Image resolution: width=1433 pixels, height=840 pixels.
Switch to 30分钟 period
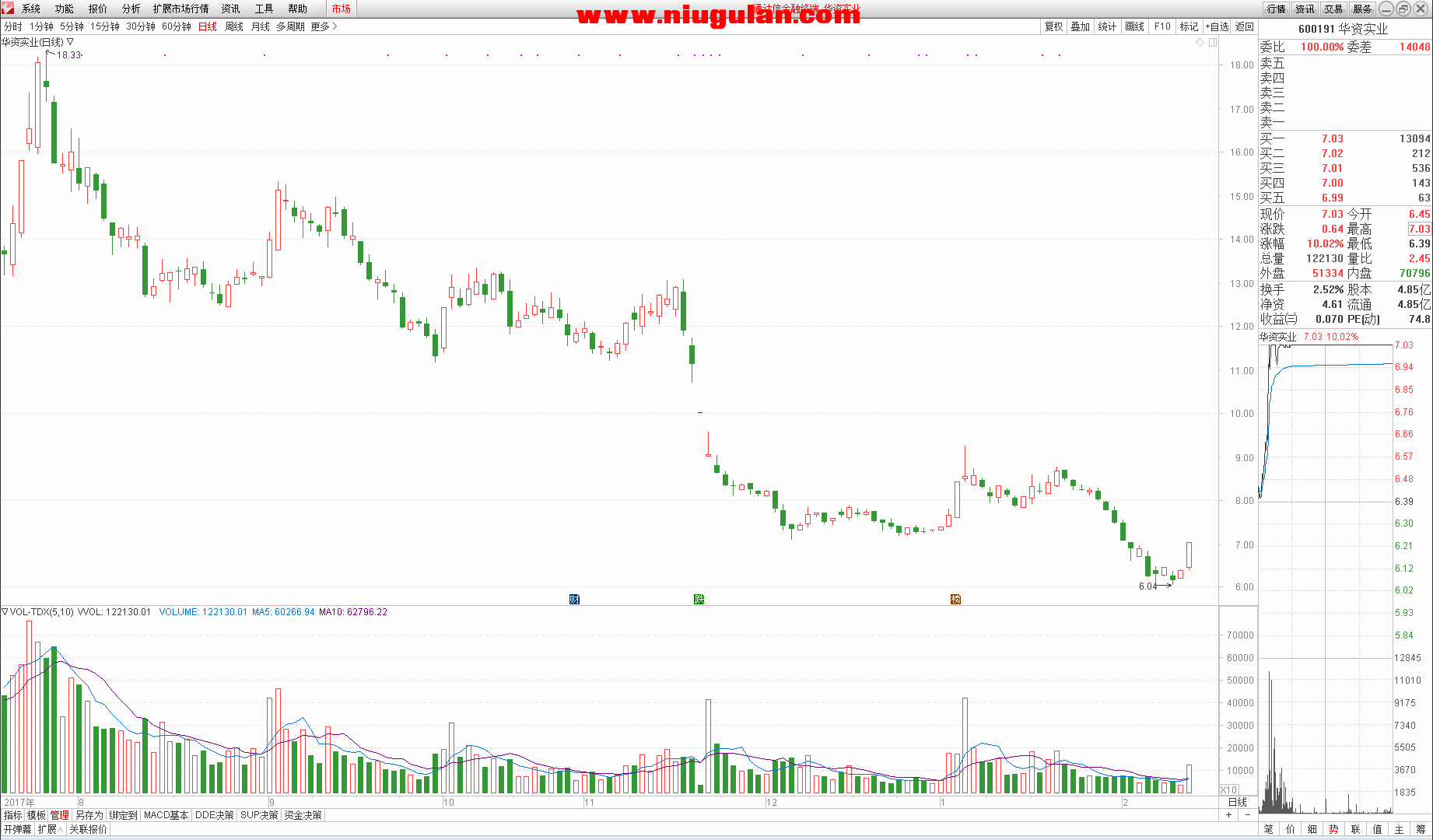click(141, 26)
